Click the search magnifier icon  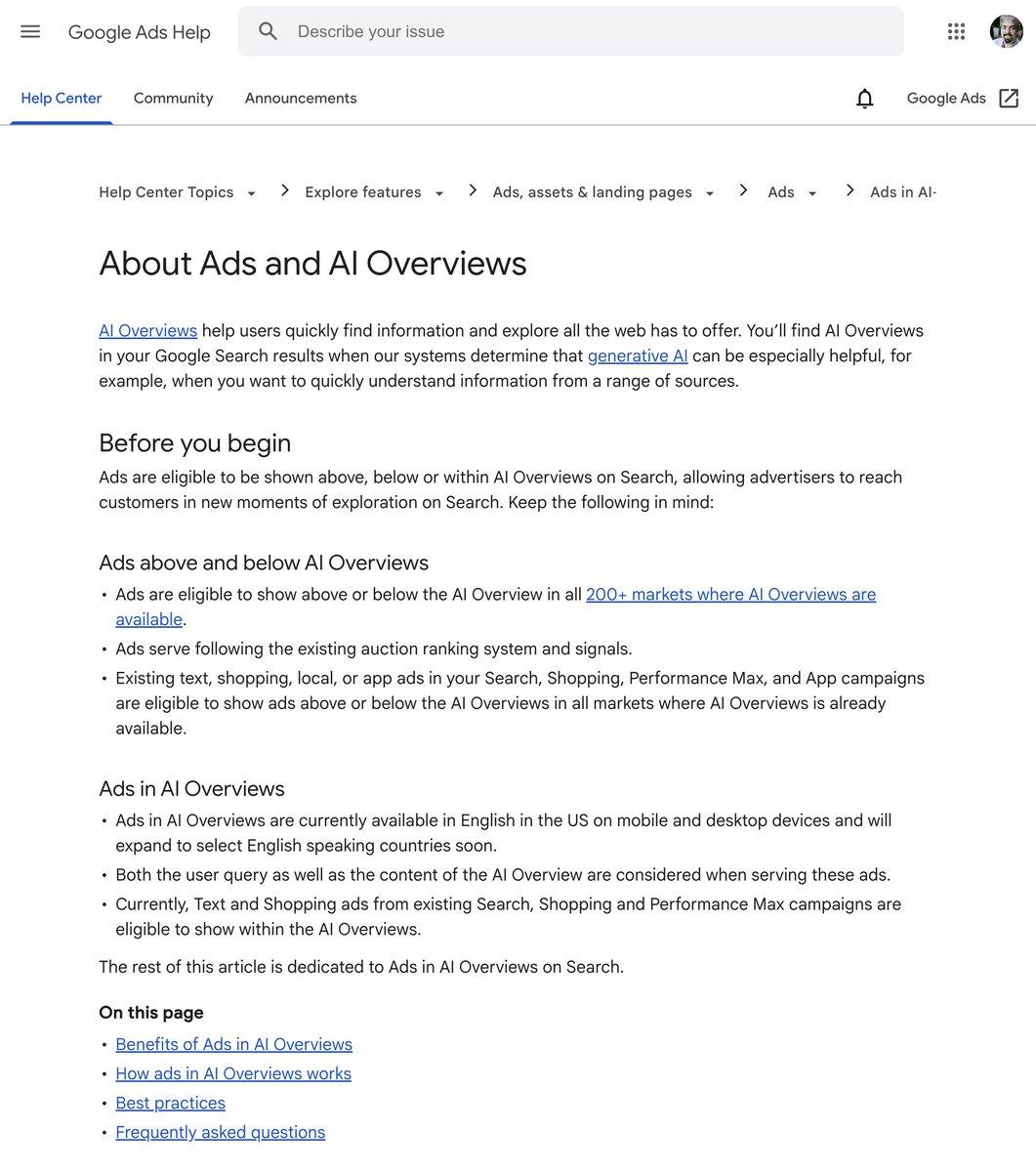pyautogui.click(x=269, y=31)
